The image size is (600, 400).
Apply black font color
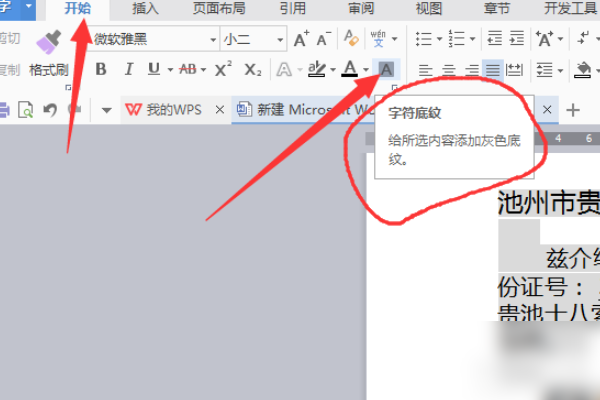click(350, 69)
